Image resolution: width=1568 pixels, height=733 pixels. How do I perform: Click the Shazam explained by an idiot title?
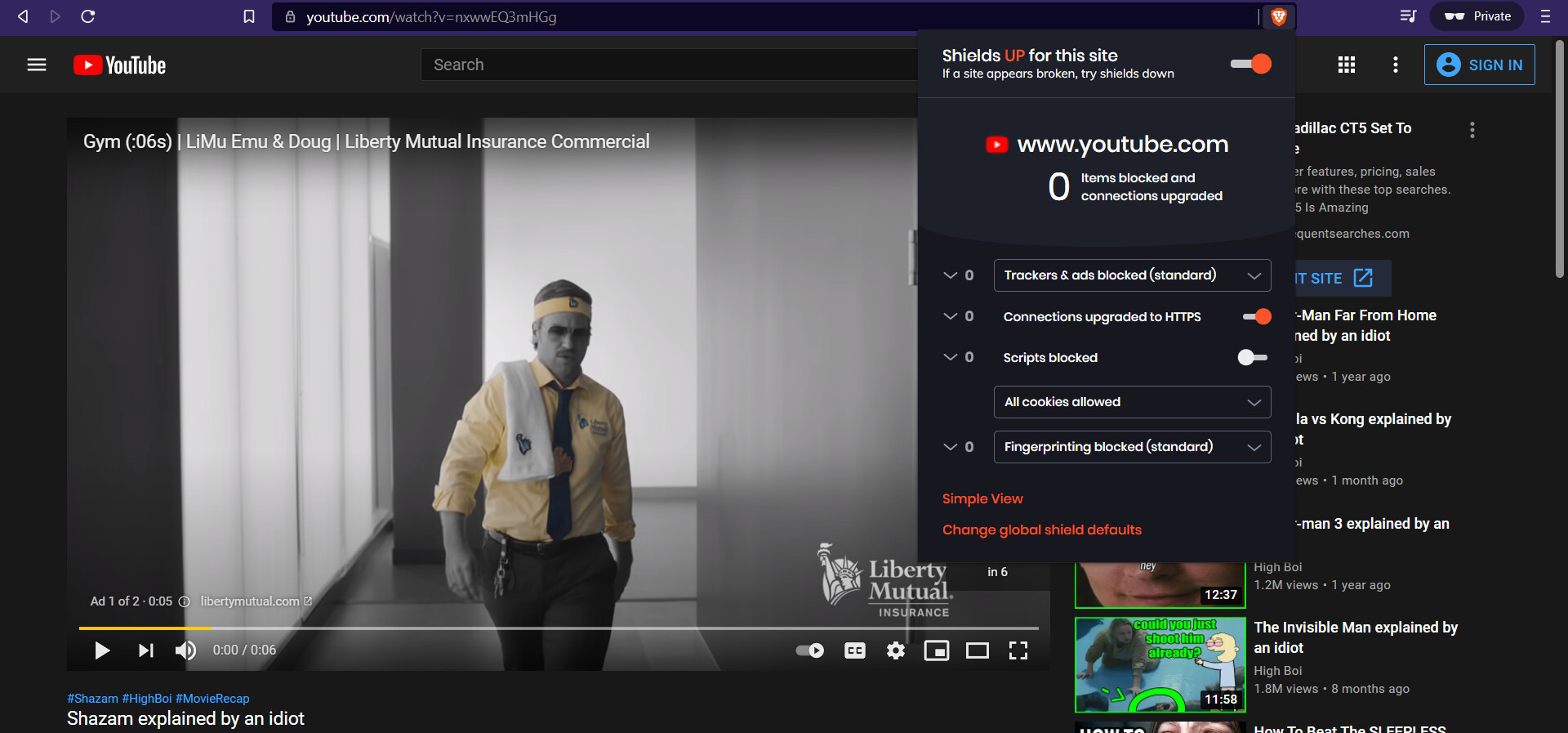[185, 719]
